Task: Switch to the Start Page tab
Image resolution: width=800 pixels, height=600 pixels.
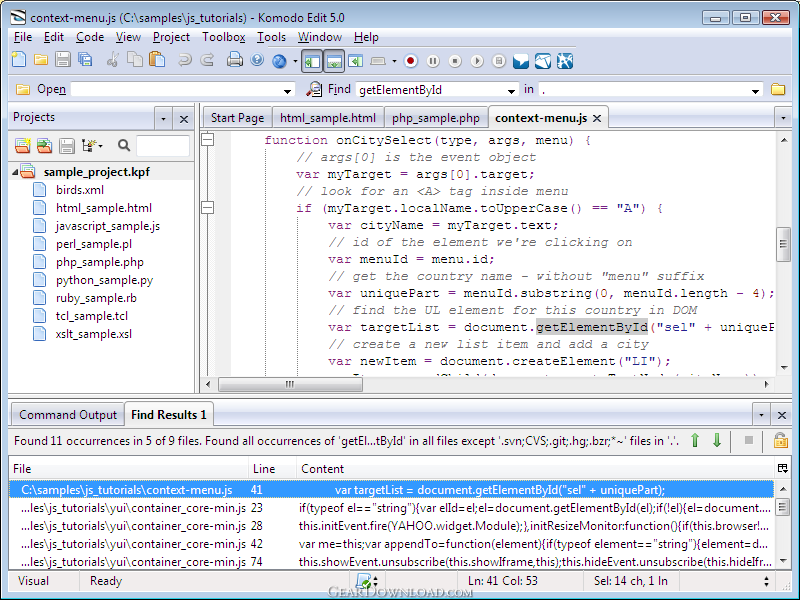Action: click(x=237, y=118)
